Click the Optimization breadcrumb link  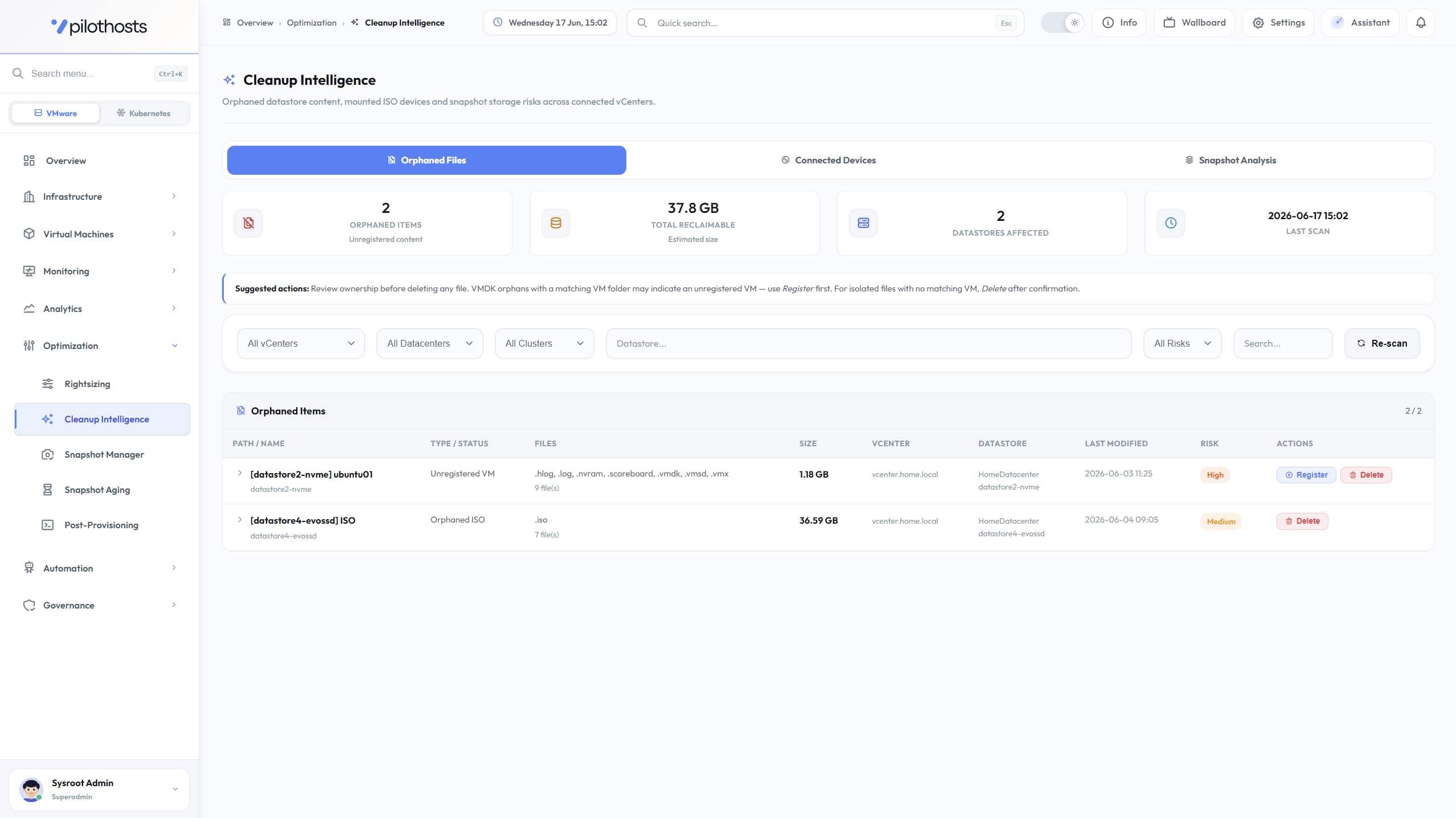pos(311,23)
